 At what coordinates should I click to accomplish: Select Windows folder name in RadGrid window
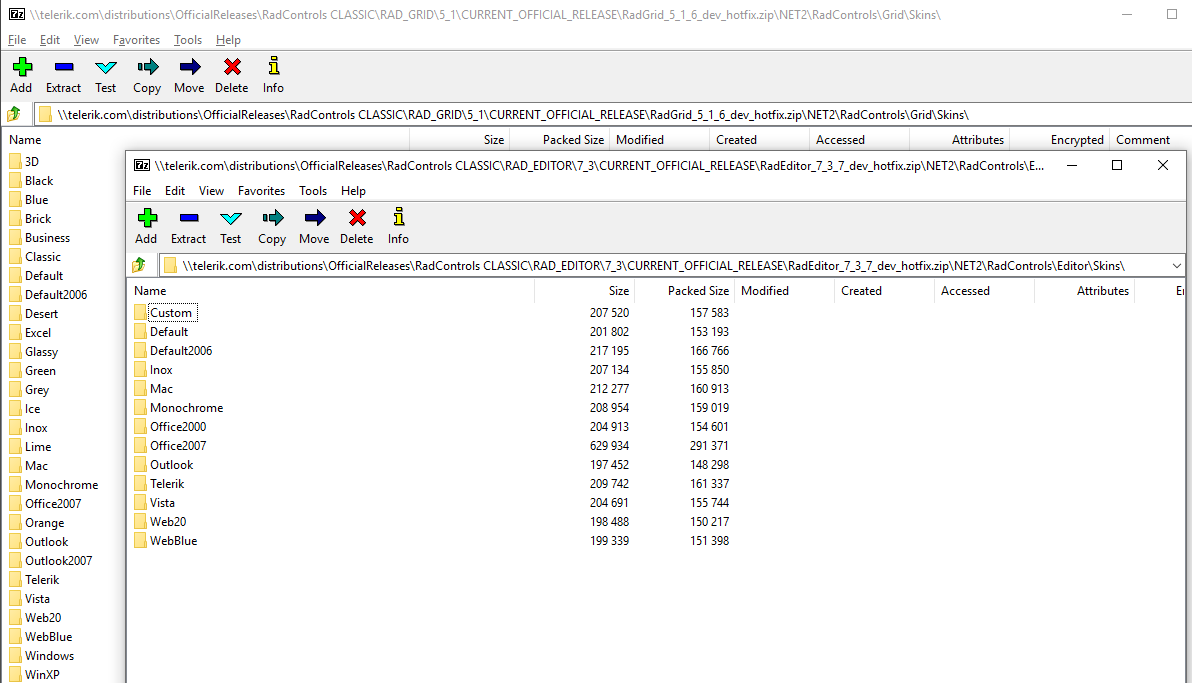pyautogui.click(x=49, y=656)
